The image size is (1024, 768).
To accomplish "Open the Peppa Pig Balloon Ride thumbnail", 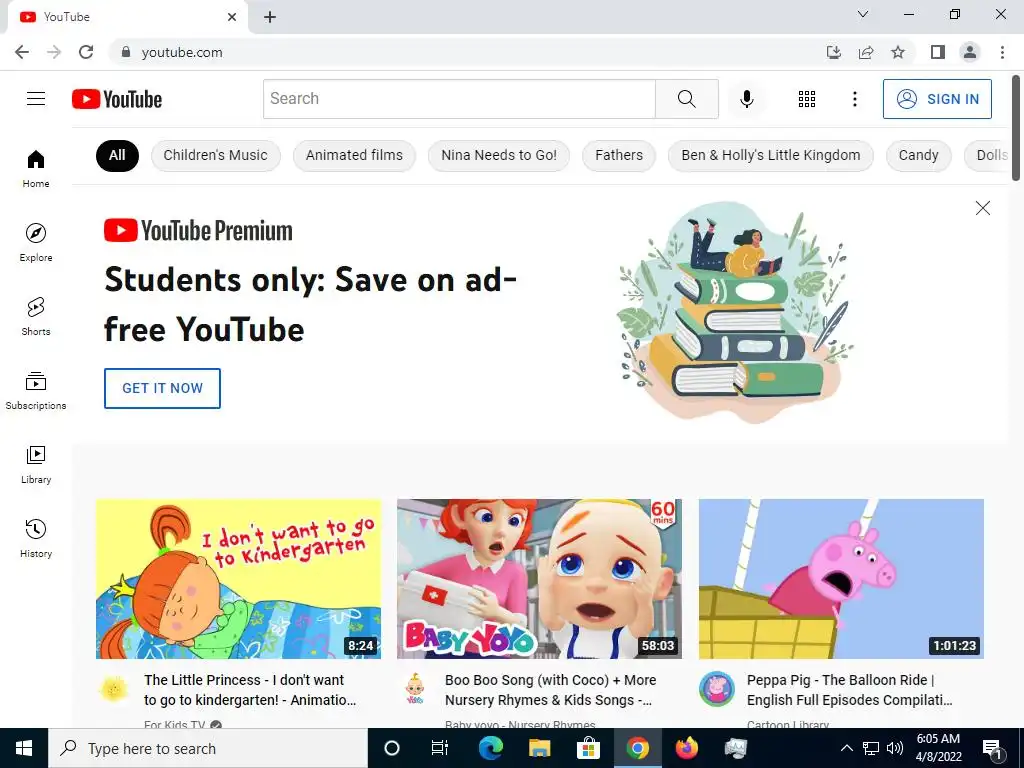I will tap(841, 579).
